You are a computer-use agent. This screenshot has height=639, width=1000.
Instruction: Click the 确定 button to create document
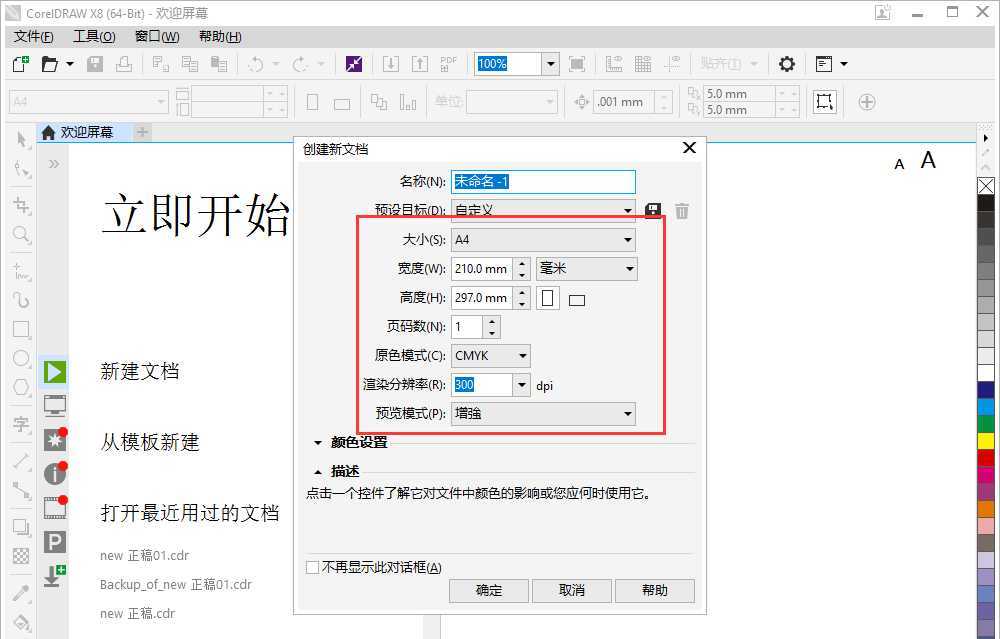[488, 590]
